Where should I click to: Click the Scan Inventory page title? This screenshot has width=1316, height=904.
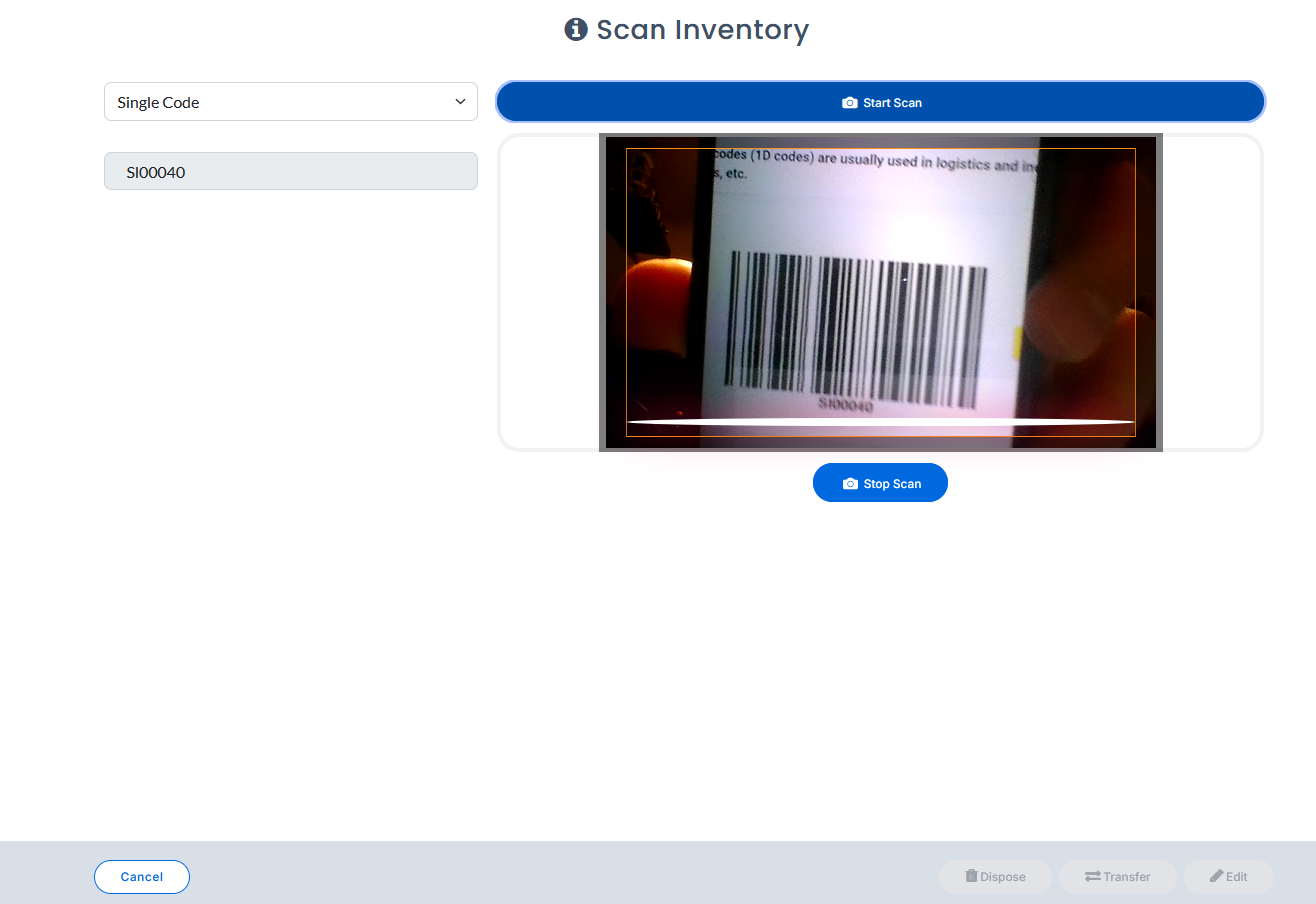pyautogui.click(x=702, y=30)
